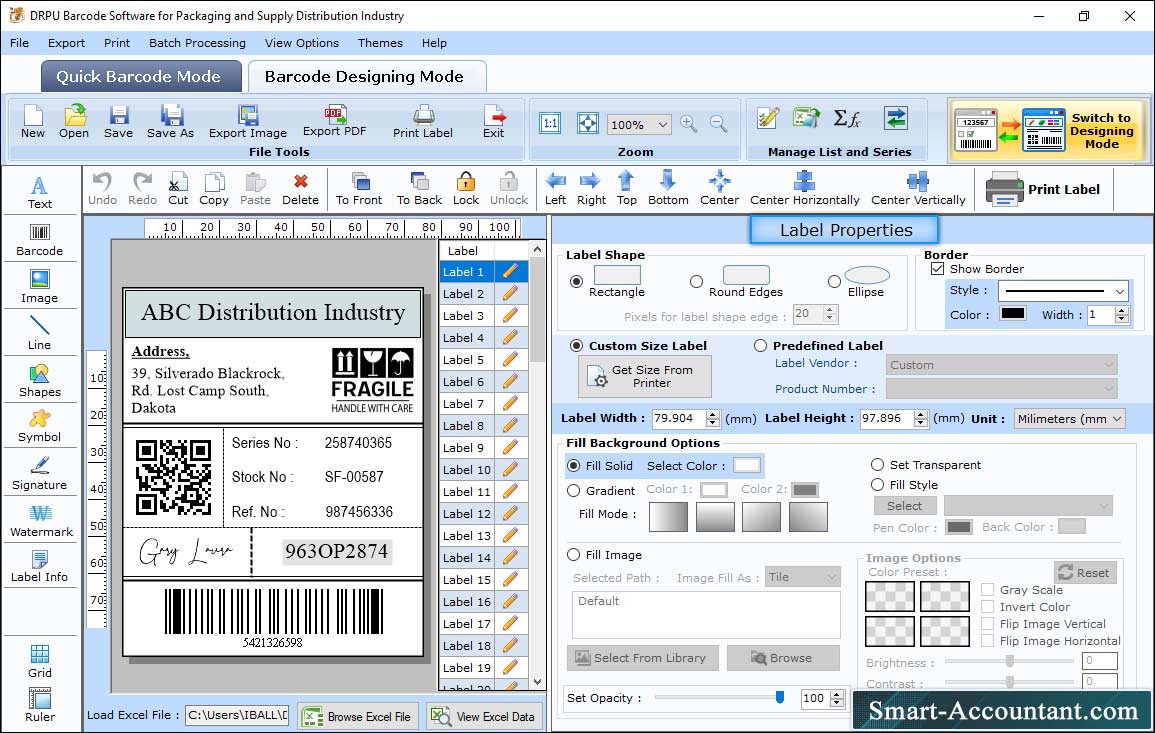
Task: Click the zoom in magnifier
Action: 689,124
